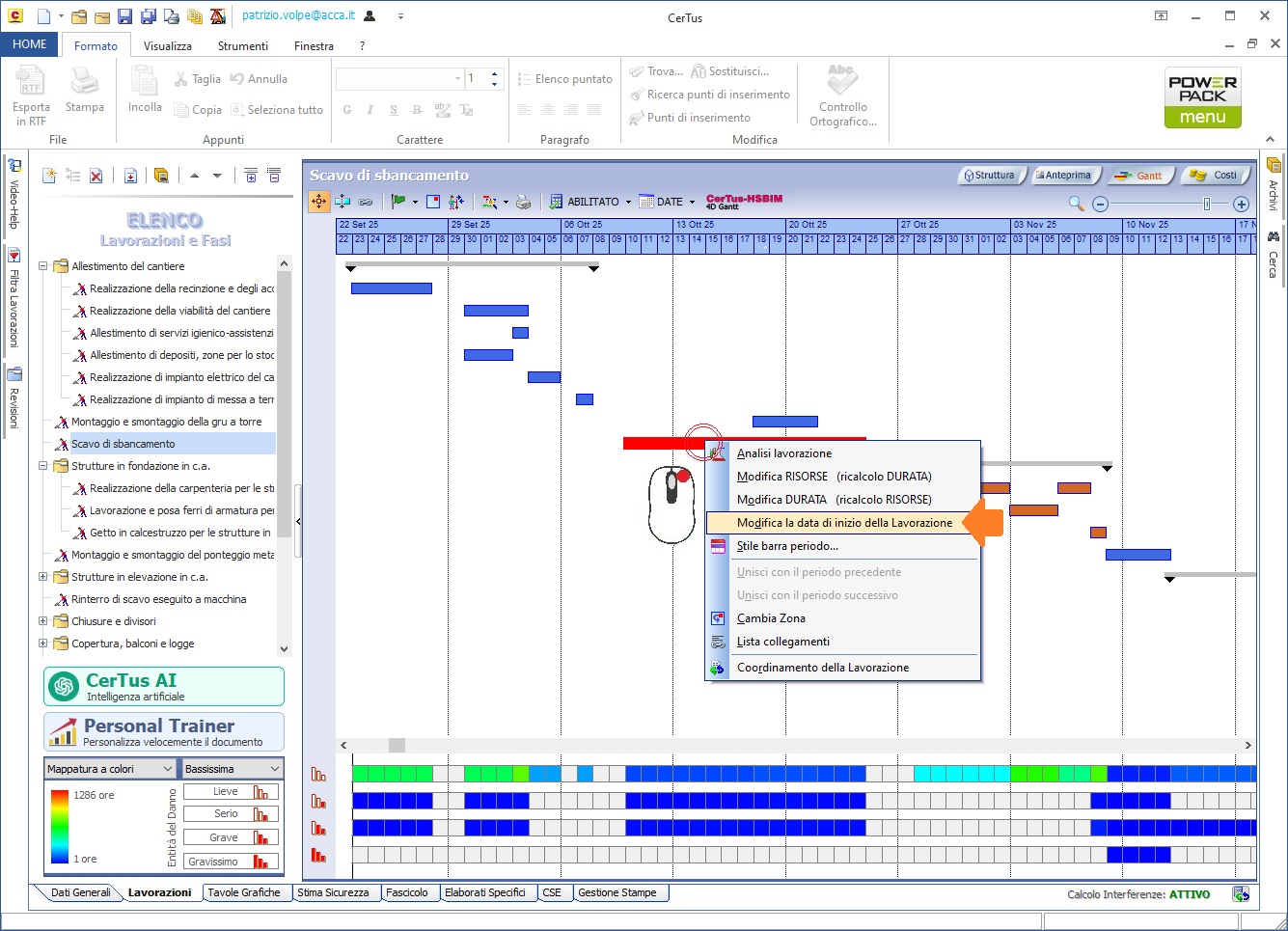Click the magnifier icon in Gantt toolbar
Screen dimensions: 1288x931
click(x=1076, y=203)
